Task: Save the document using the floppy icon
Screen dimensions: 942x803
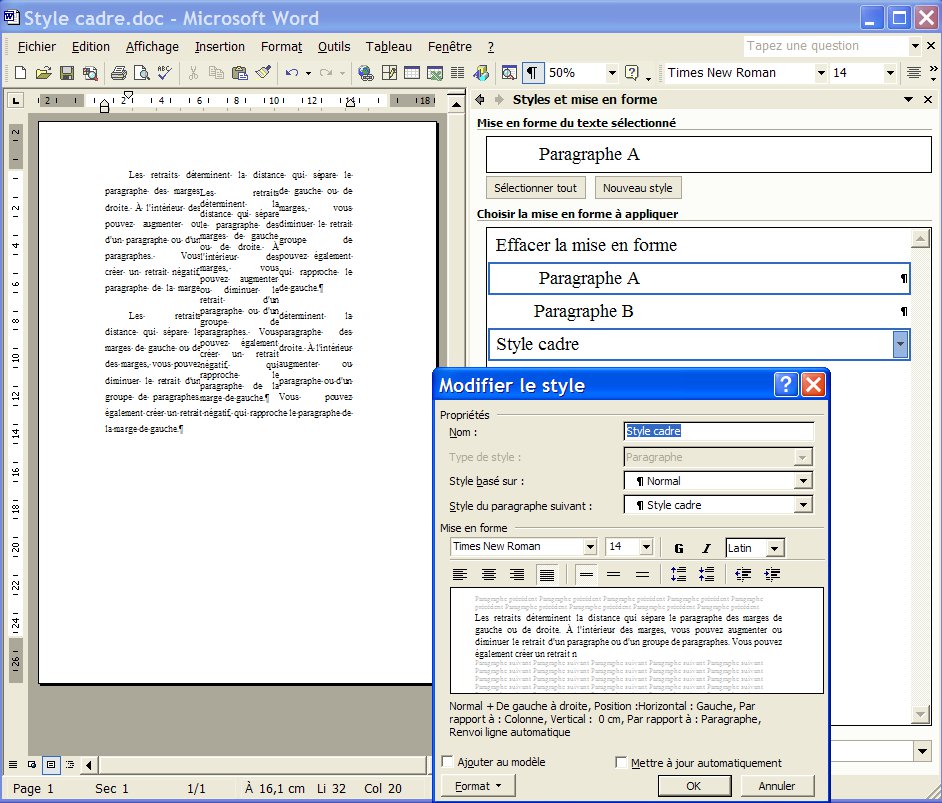Action: 67,73
